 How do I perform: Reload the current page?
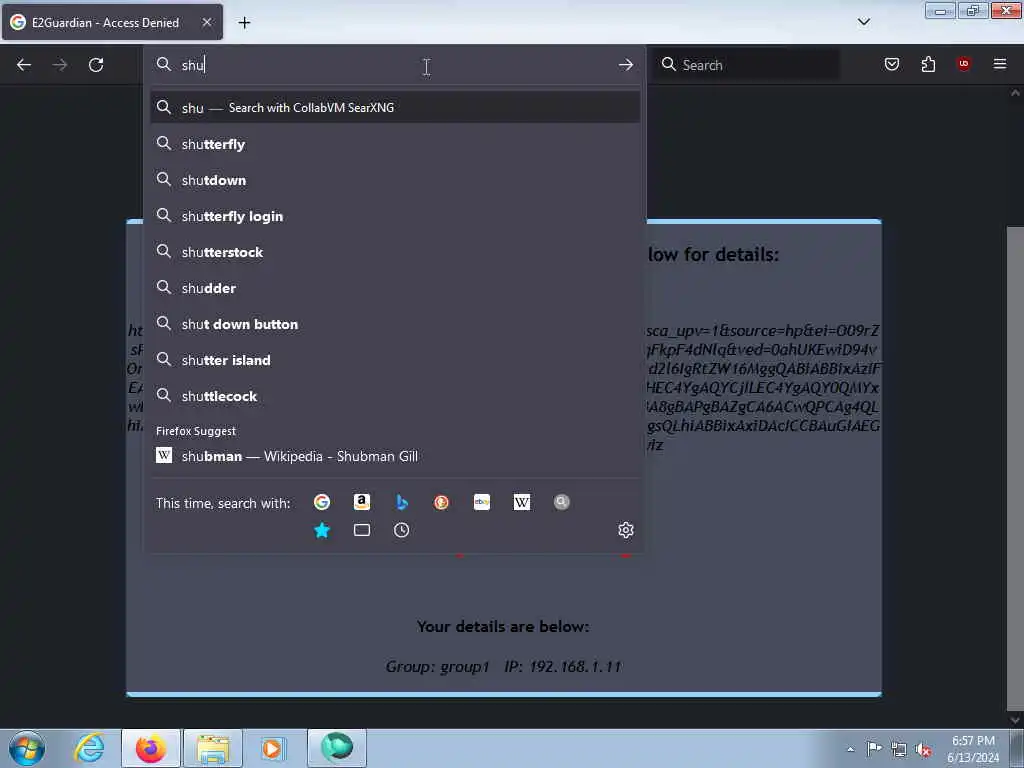click(x=96, y=65)
